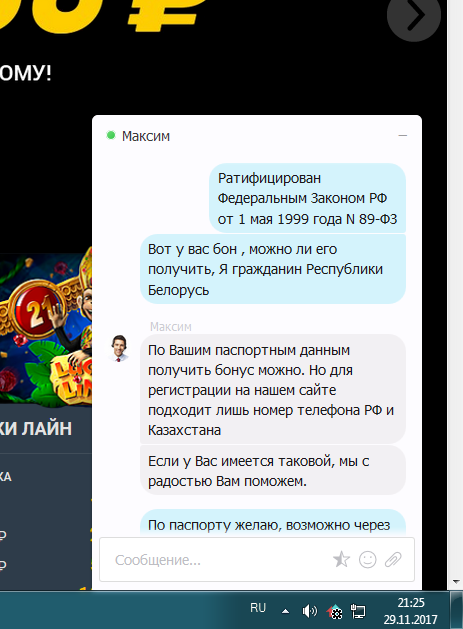
Task: Click Maxim's operator avatar photo
Action: coord(119,348)
